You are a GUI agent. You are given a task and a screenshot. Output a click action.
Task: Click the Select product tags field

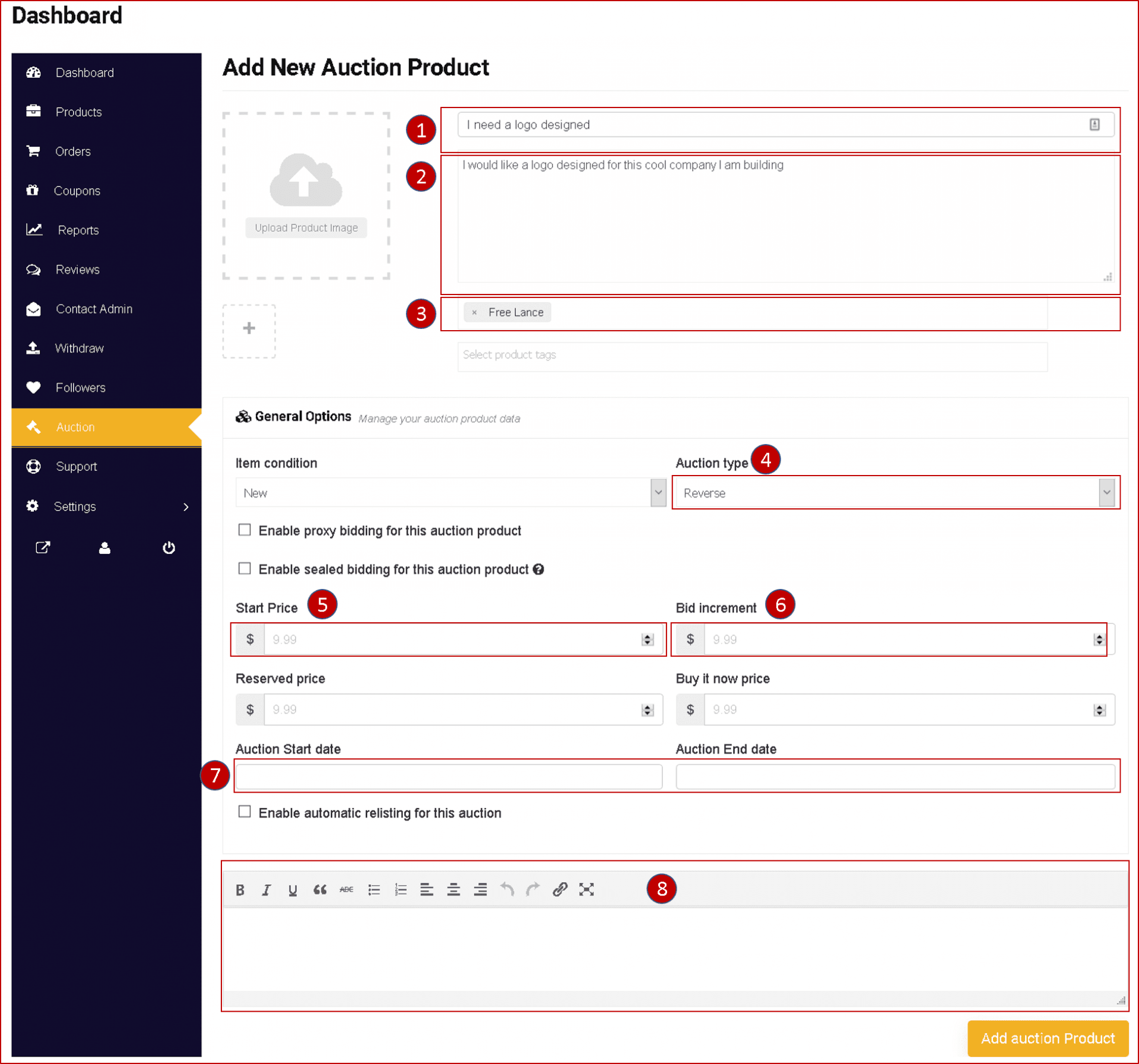pos(752,356)
